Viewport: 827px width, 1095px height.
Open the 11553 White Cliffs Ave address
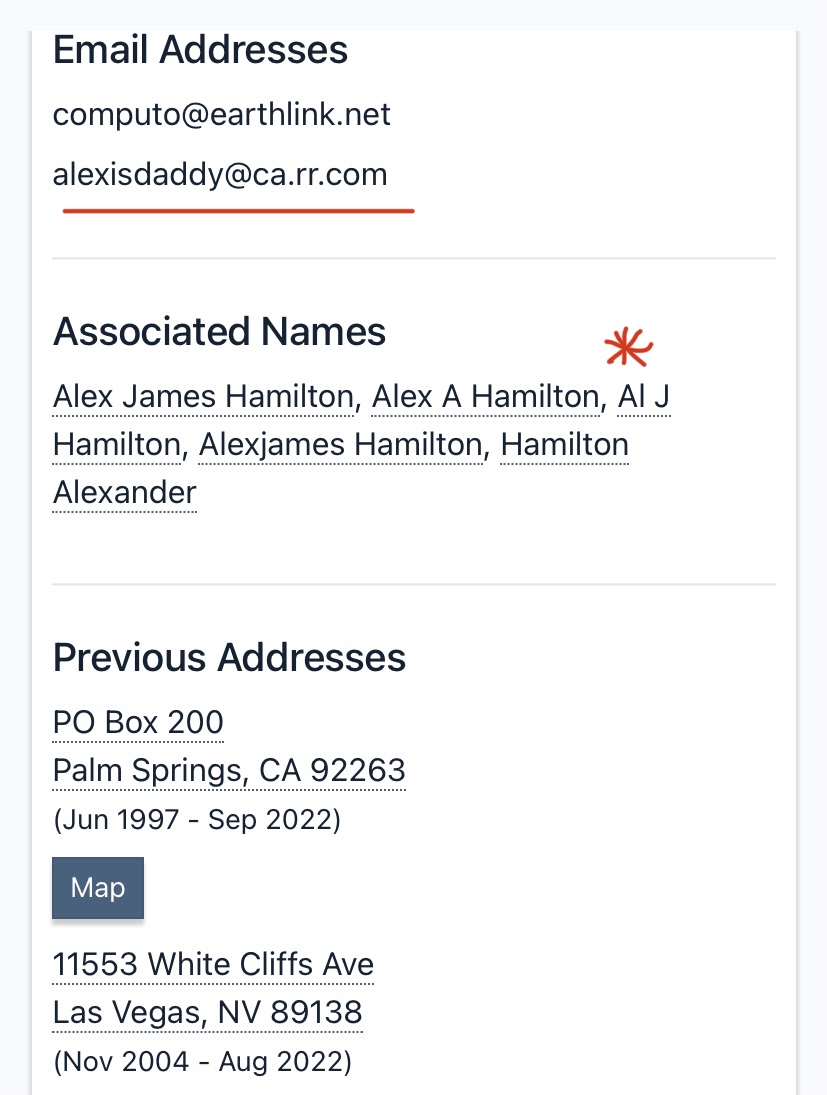[x=214, y=964]
